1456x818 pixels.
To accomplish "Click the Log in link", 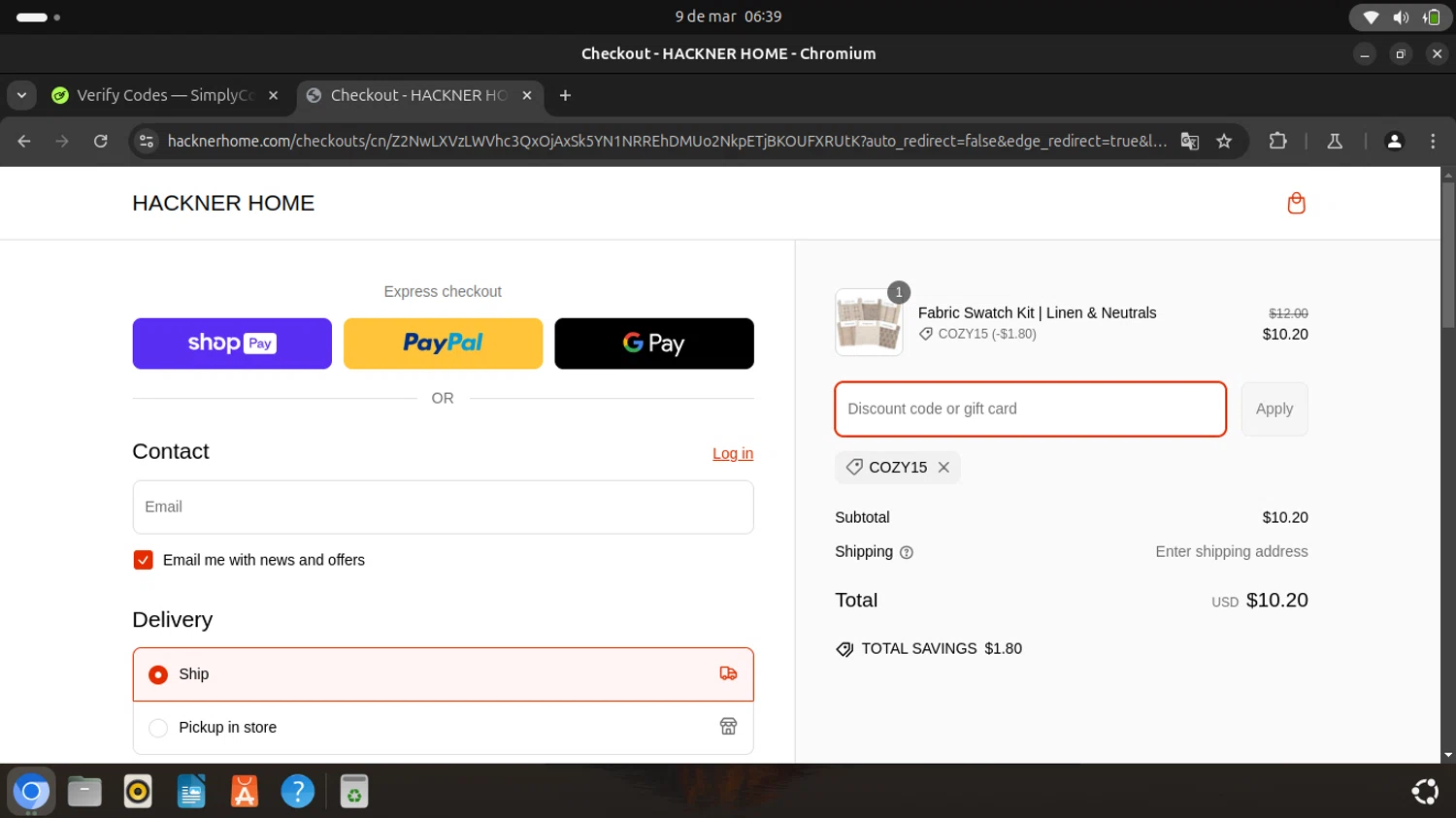I will point(733,453).
